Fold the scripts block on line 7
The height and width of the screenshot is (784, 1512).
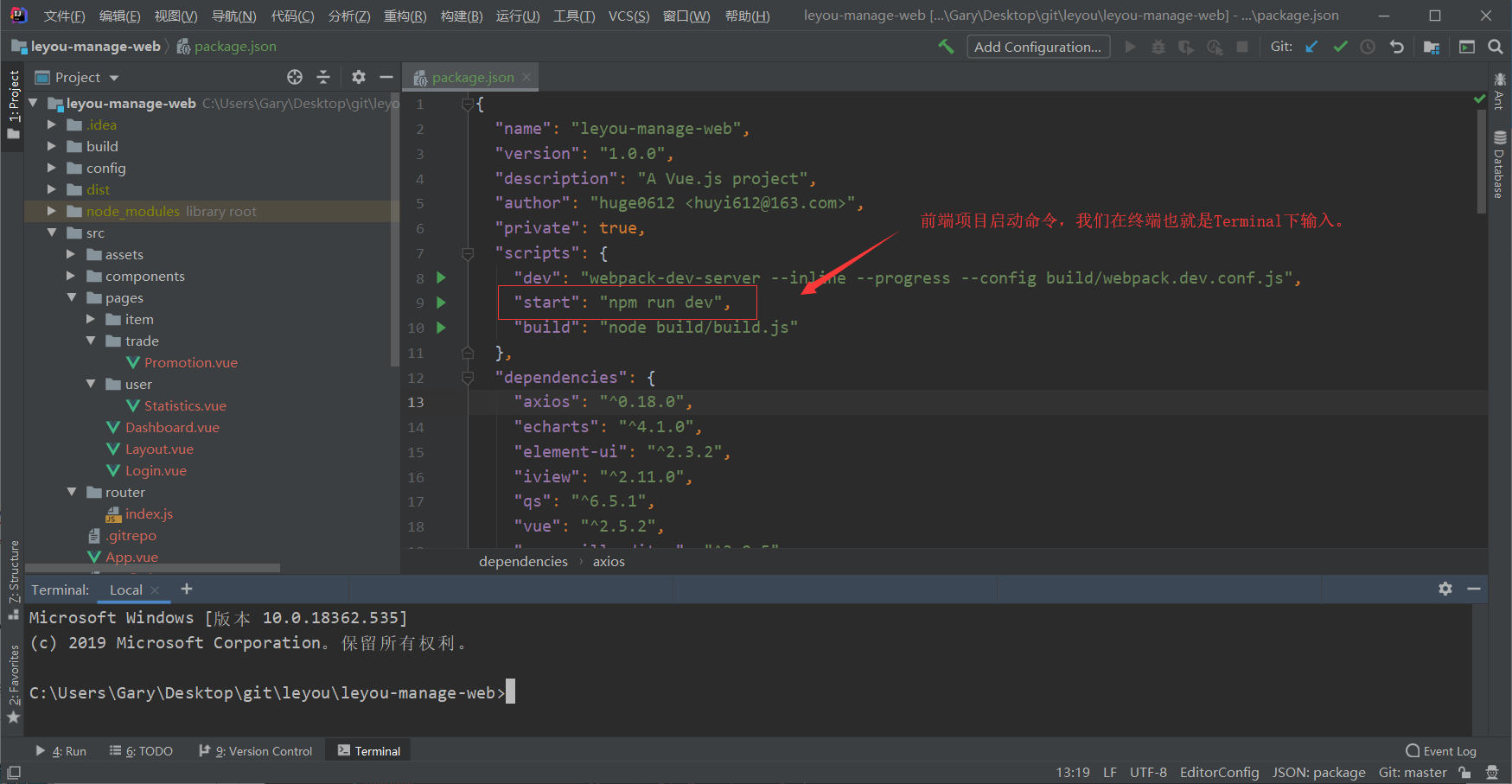point(468,253)
